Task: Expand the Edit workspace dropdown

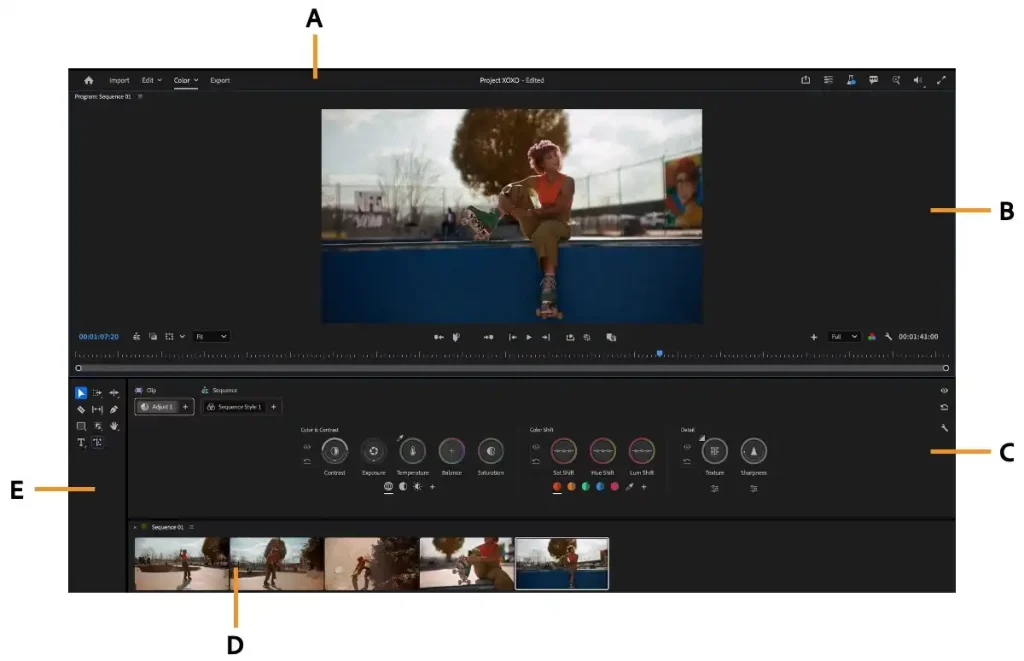Action: [x=150, y=80]
